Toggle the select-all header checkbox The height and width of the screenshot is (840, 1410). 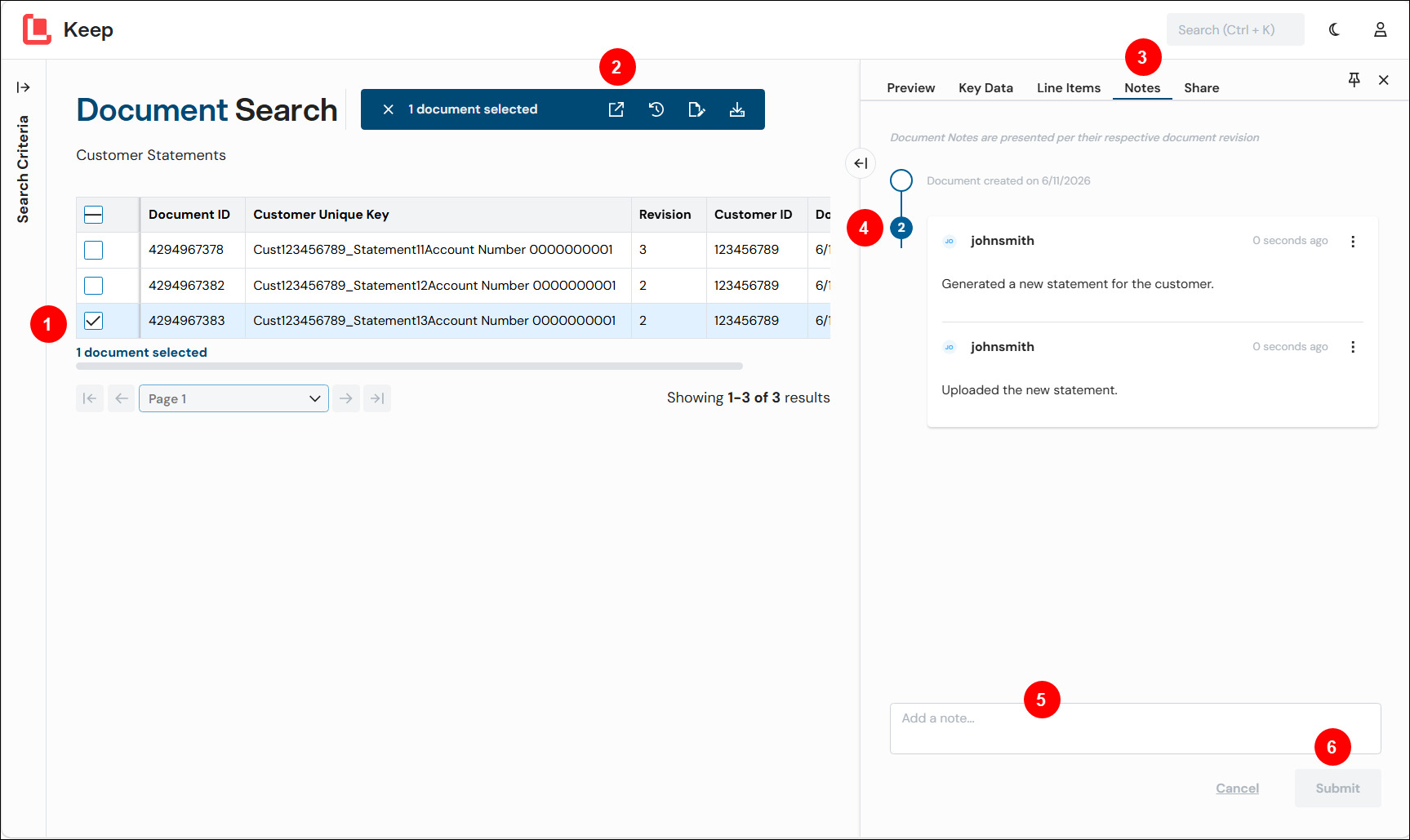[x=94, y=215]
